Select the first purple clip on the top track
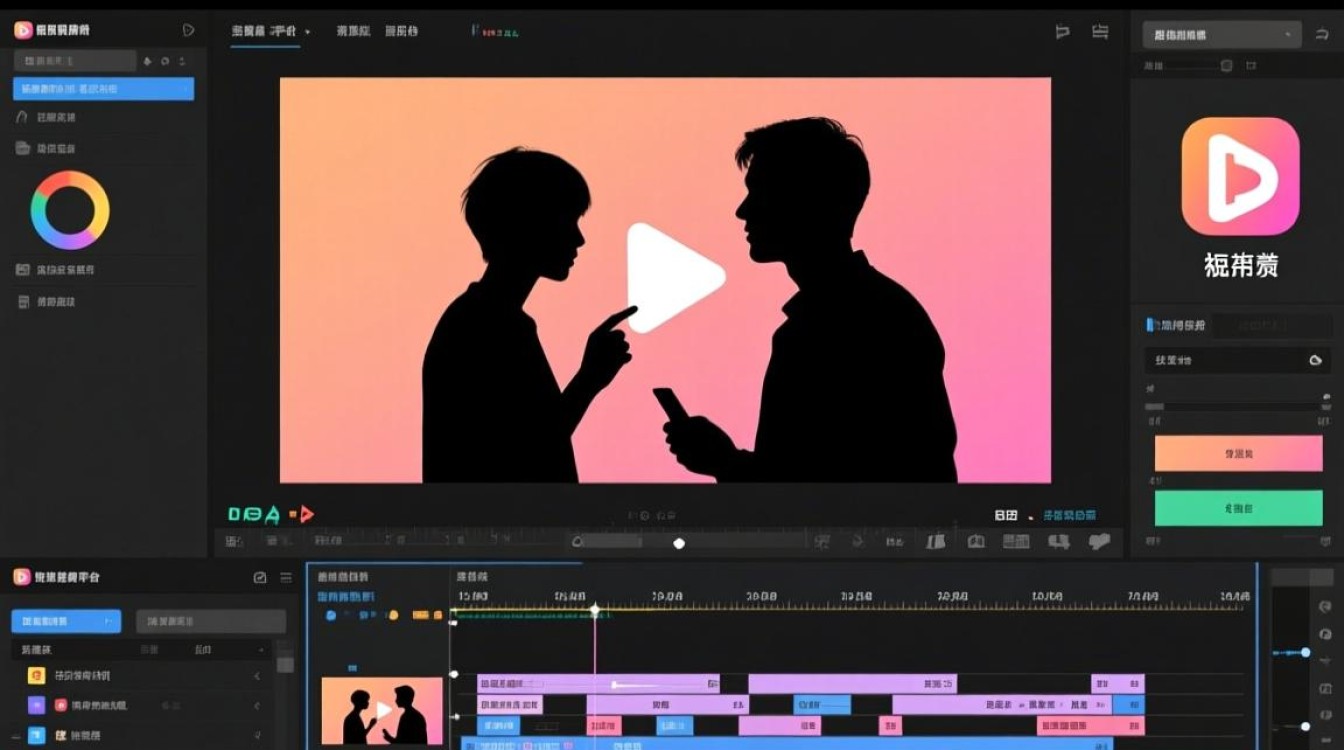This screenshot has width=1344, height=750. click(x=598, y=684)
